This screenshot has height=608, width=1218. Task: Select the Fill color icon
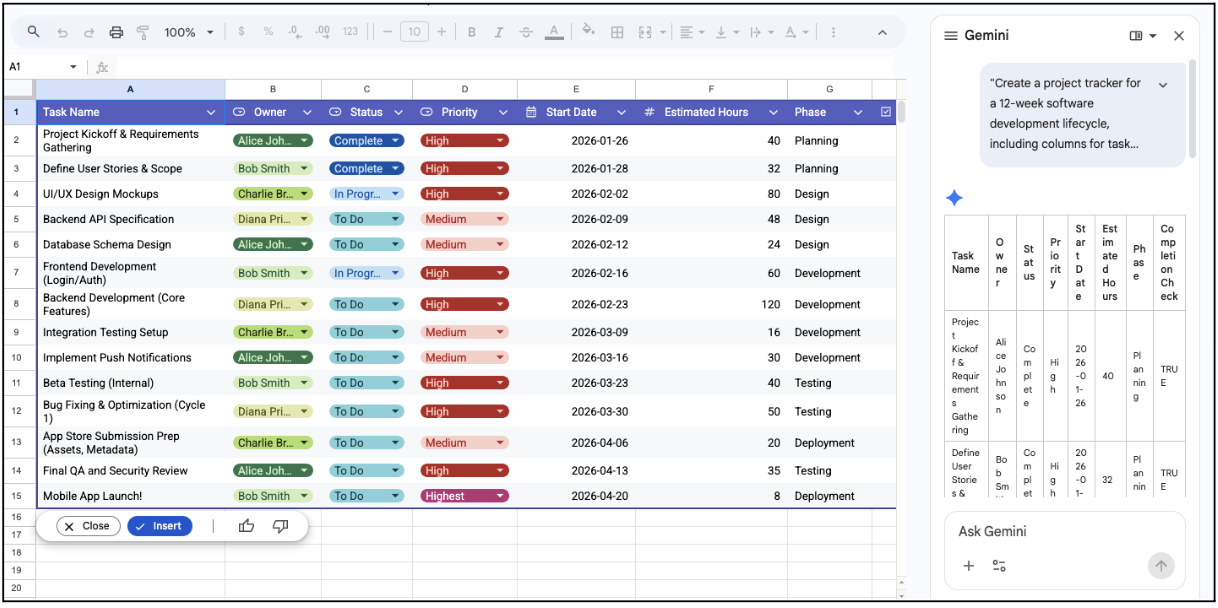point(588,31)
